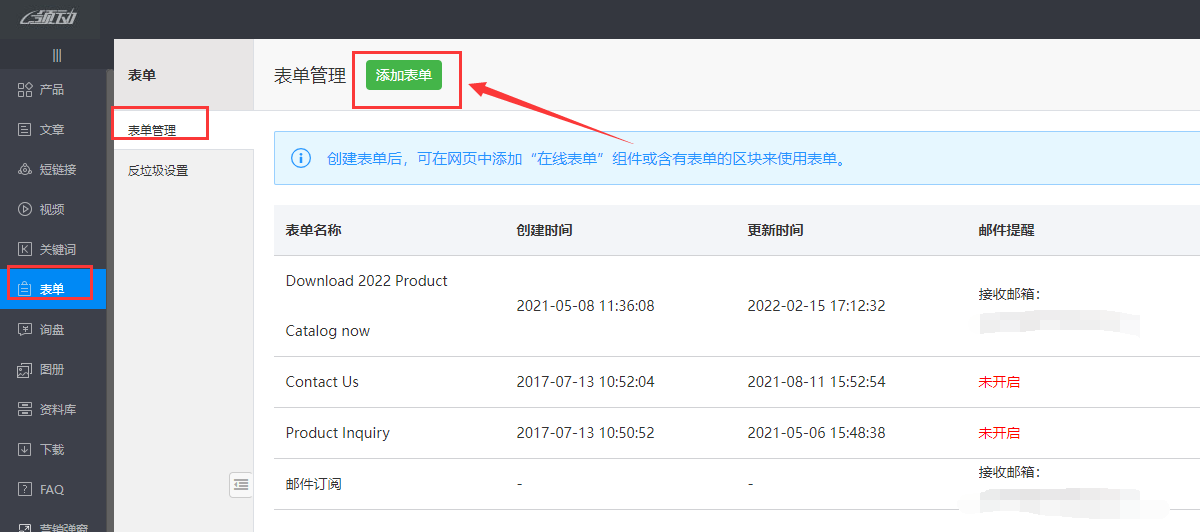The image size is (1200, 532).
Task: Collapse the submenu panel with the indent icon
Action: tap(241, 484)
